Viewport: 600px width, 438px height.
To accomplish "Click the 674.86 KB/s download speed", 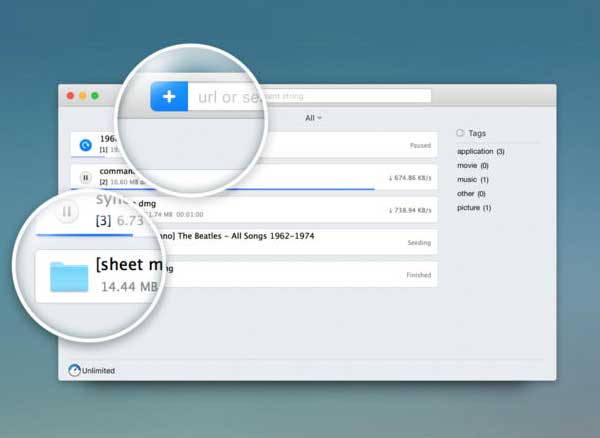I will pyautogui.click(x=409, y=178).
